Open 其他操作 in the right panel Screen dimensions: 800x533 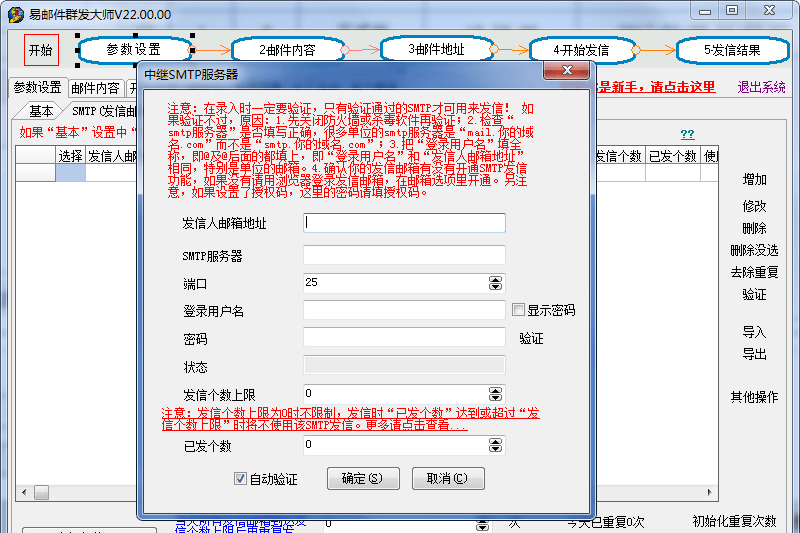pyautogui.click(x=755, y=397)
